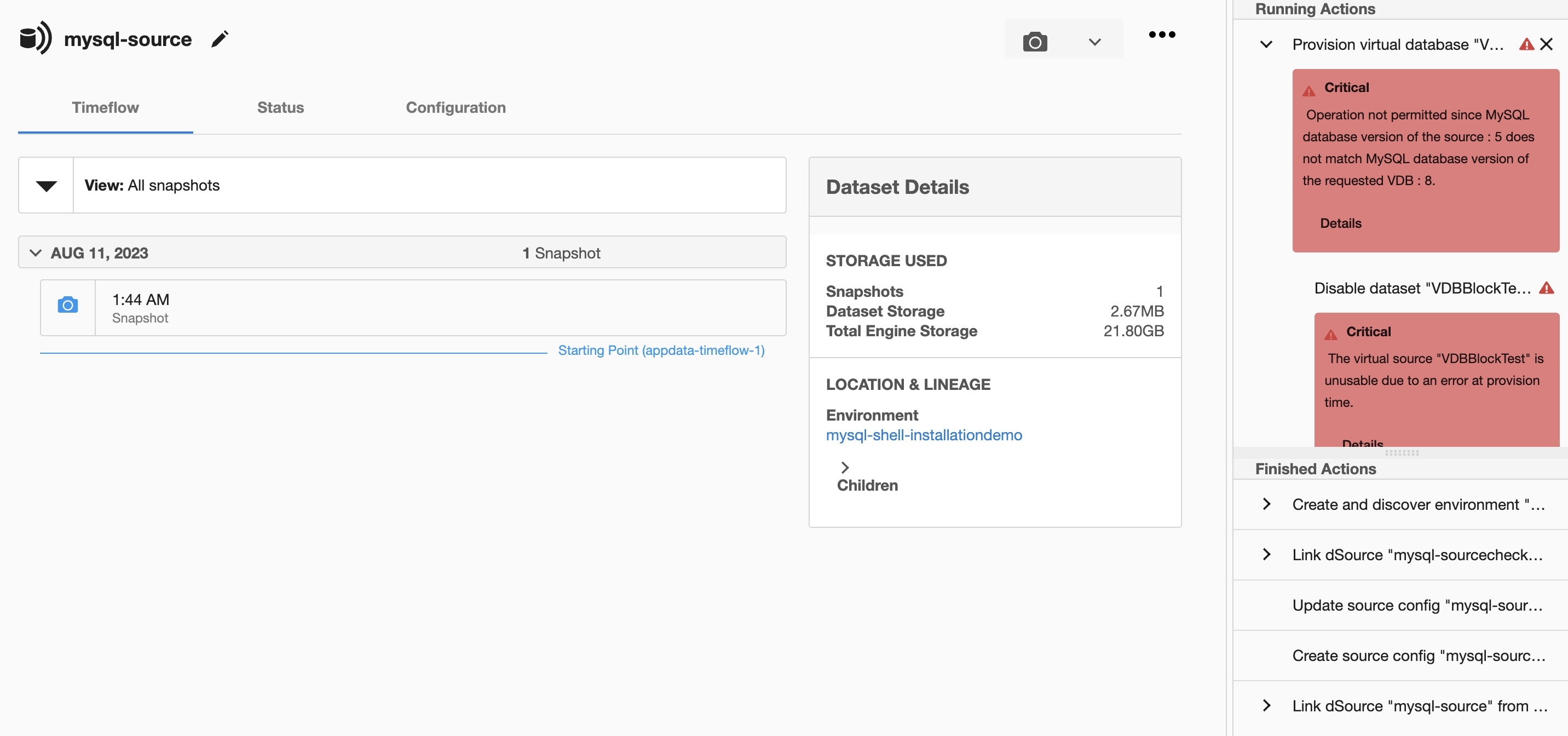
Task: Expand the Children lineage section
Action: point(845,468)
